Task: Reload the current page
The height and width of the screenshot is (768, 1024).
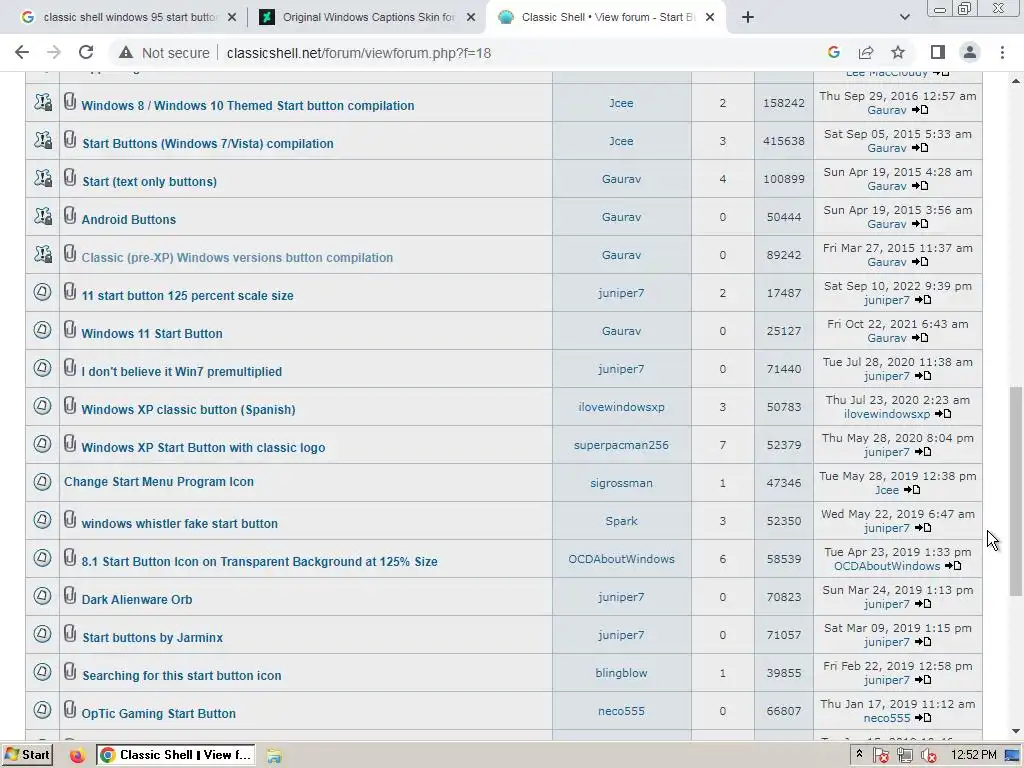Action: (86, 53)
